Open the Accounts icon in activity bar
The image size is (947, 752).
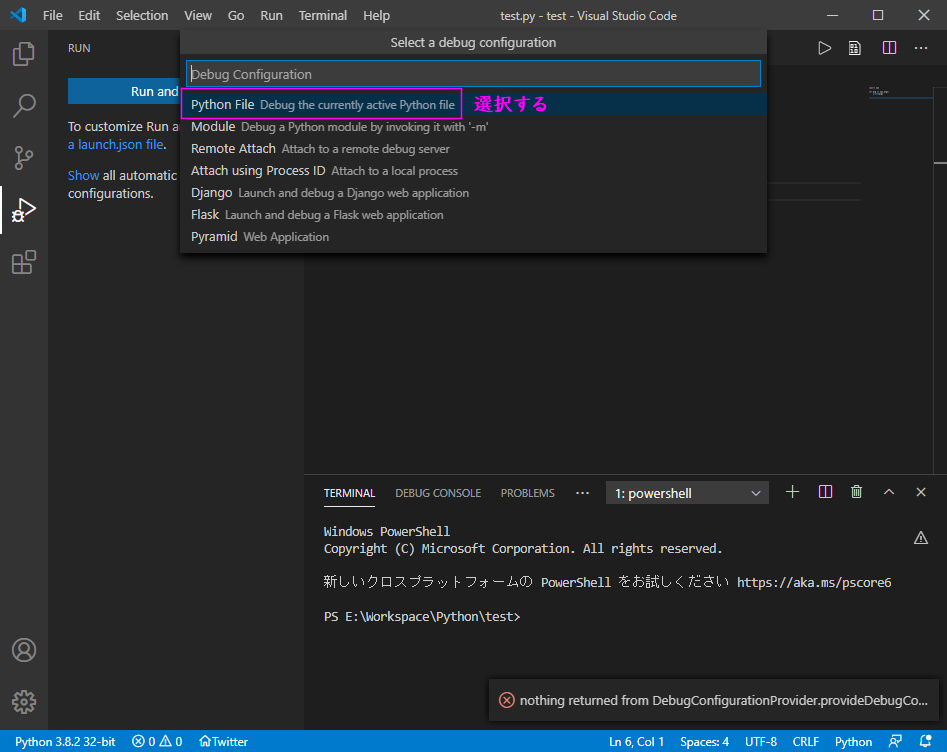click(24, 650)
